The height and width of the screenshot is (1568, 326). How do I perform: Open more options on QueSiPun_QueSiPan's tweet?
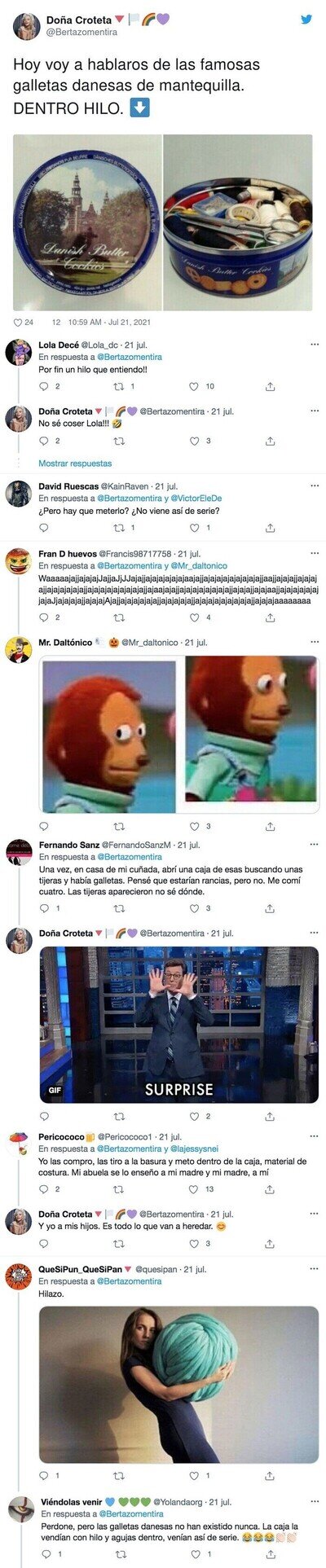click(314, 1269)
